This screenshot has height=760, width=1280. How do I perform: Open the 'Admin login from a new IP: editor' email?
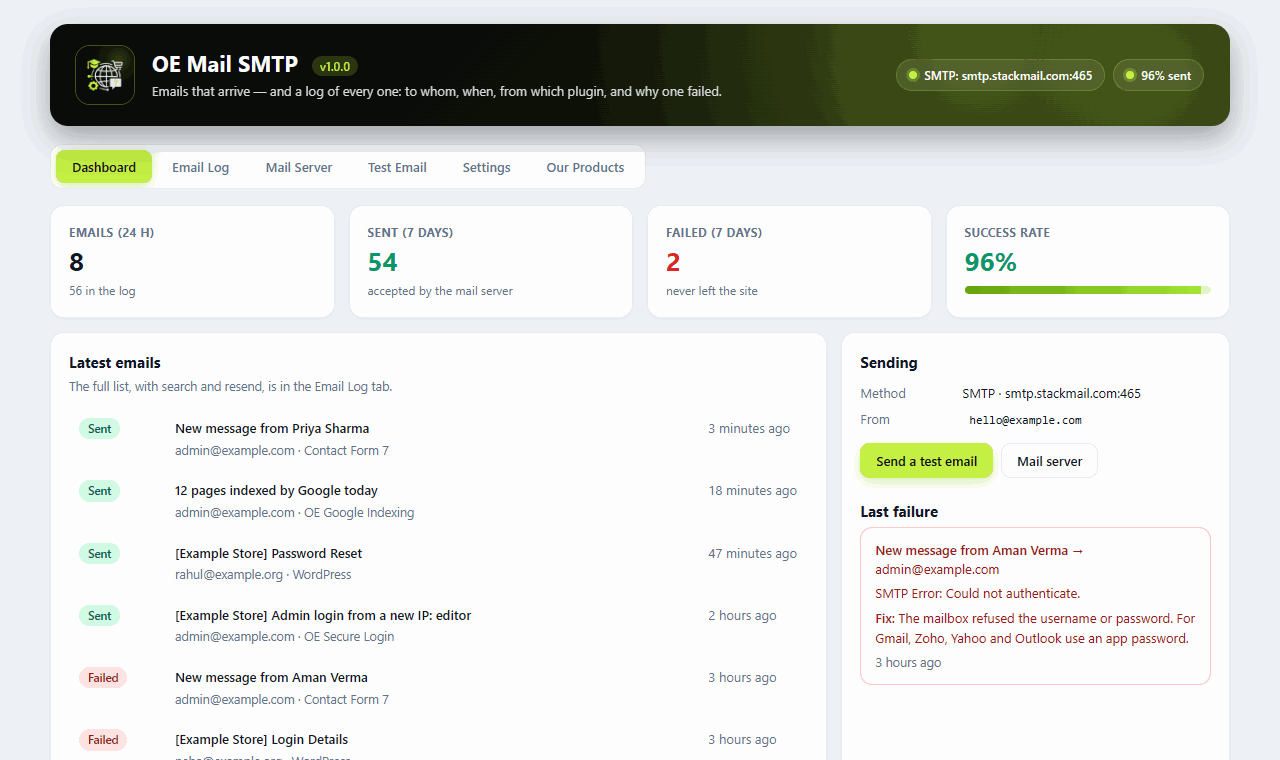coord(323,615)
